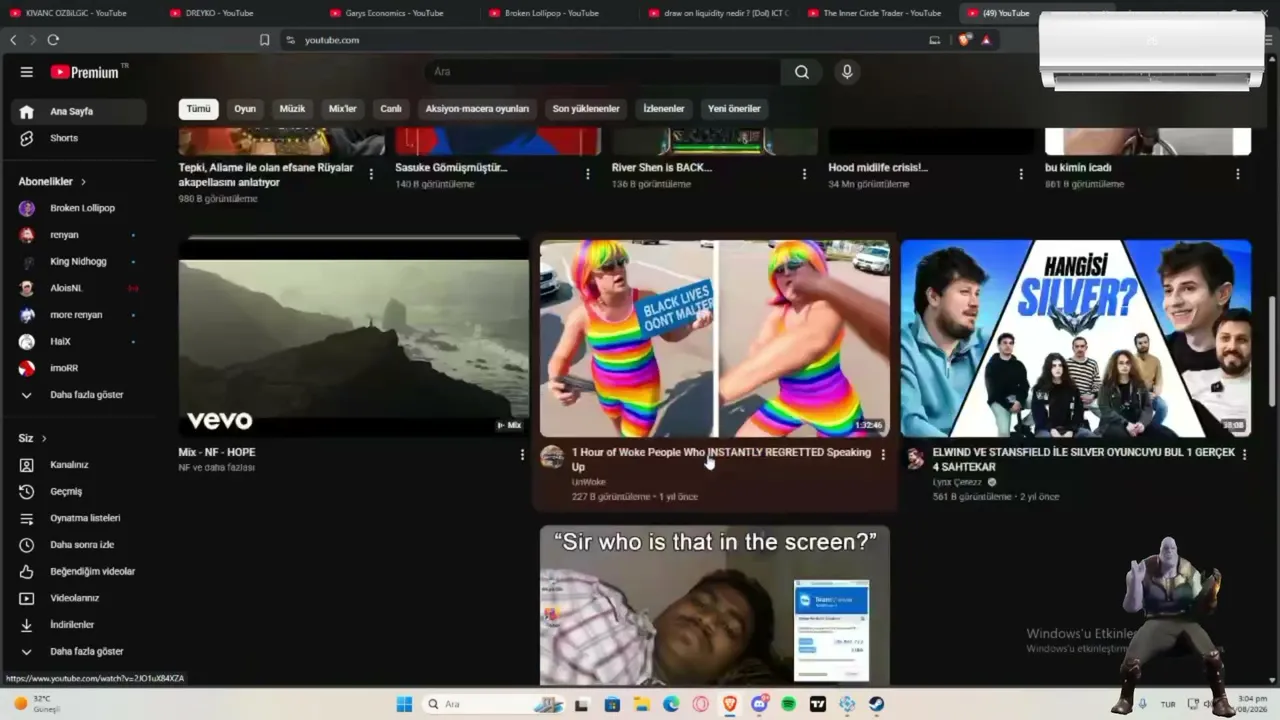This screenshot has width=1280, height=720.
Task: Start voice search with the microphone icon
Action: point(847,72)
